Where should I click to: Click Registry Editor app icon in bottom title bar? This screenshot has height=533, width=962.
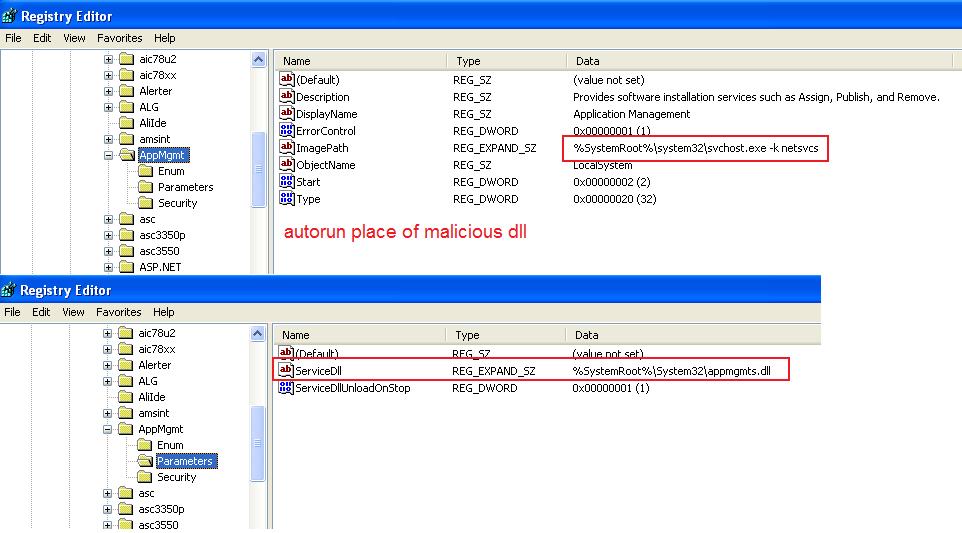[x=9, y=290]
